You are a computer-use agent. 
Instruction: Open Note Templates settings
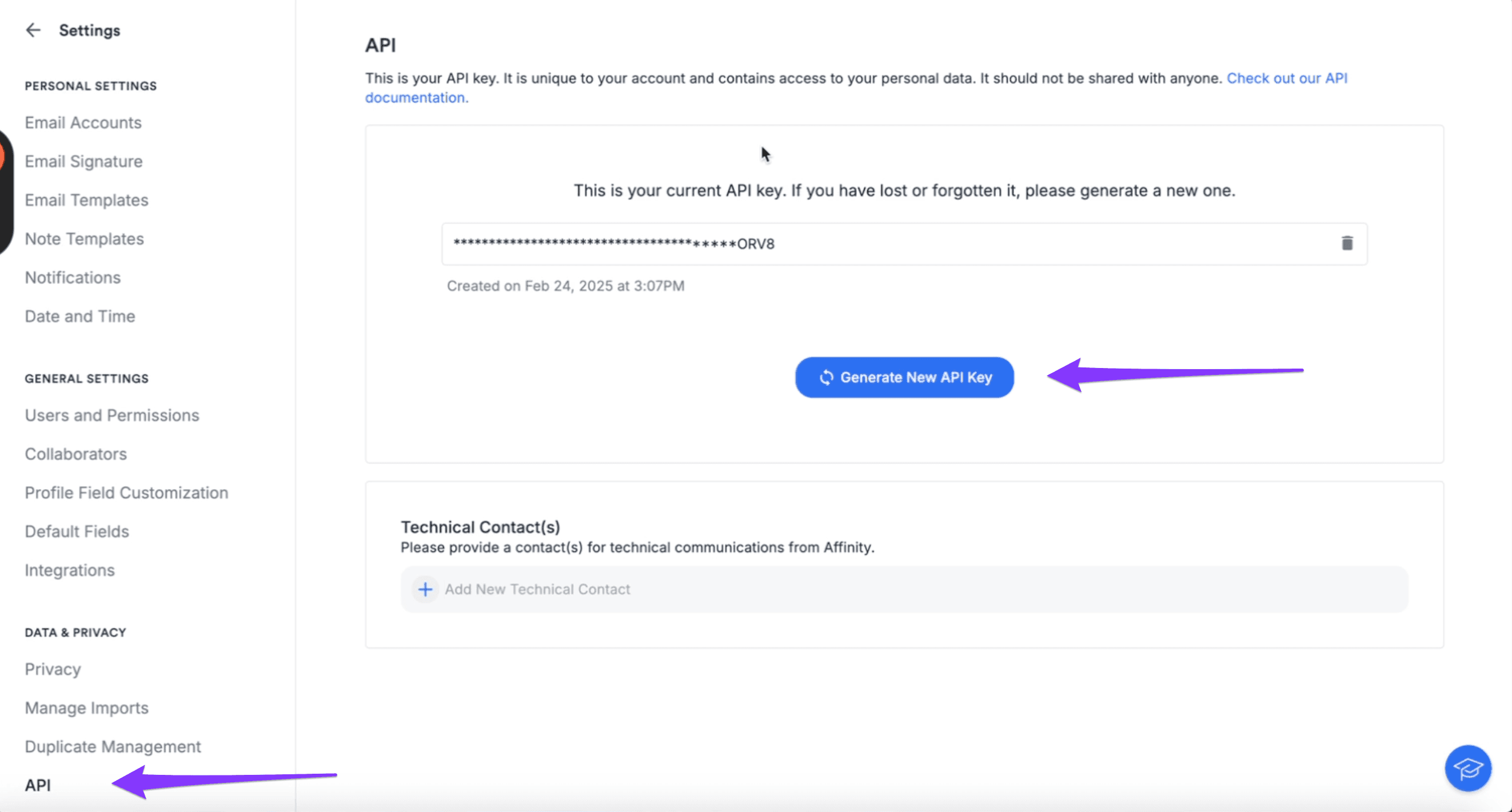(84, 239)
